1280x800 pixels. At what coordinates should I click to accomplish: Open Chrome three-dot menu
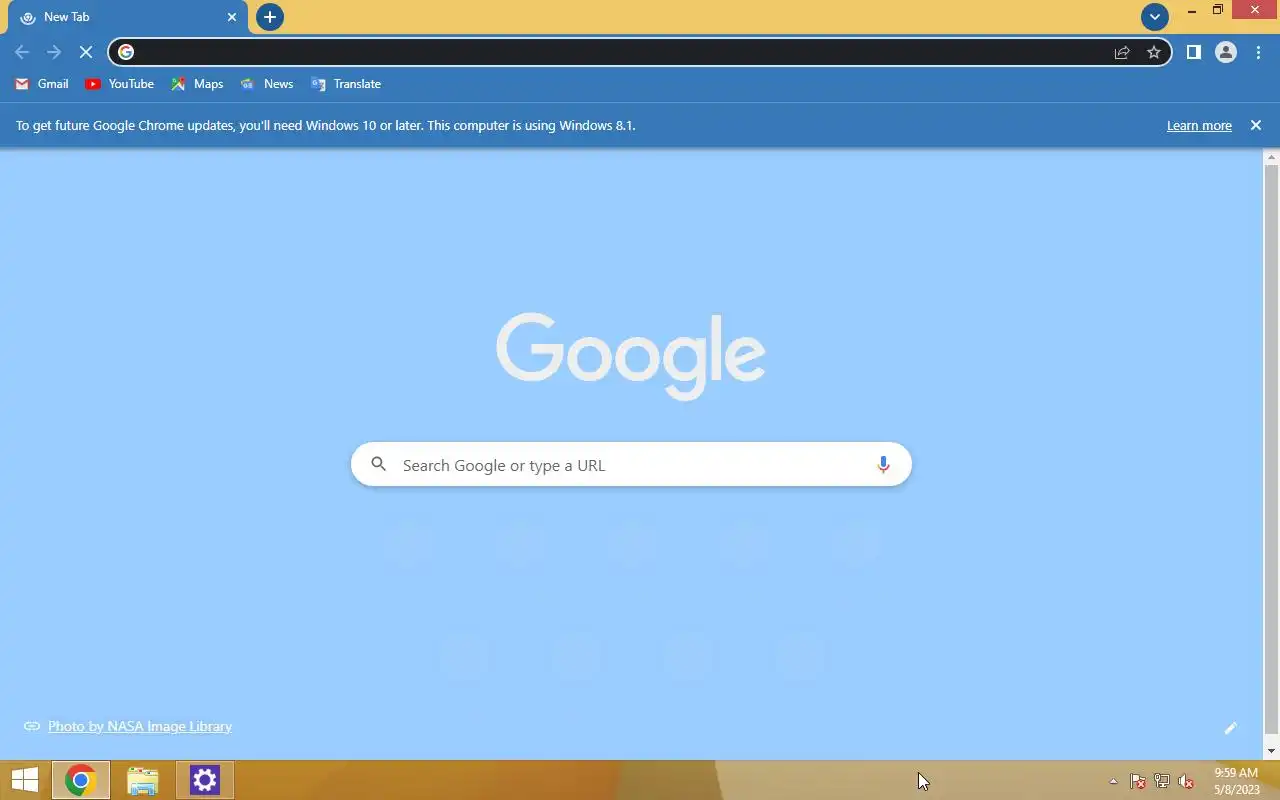[1258, 52]
